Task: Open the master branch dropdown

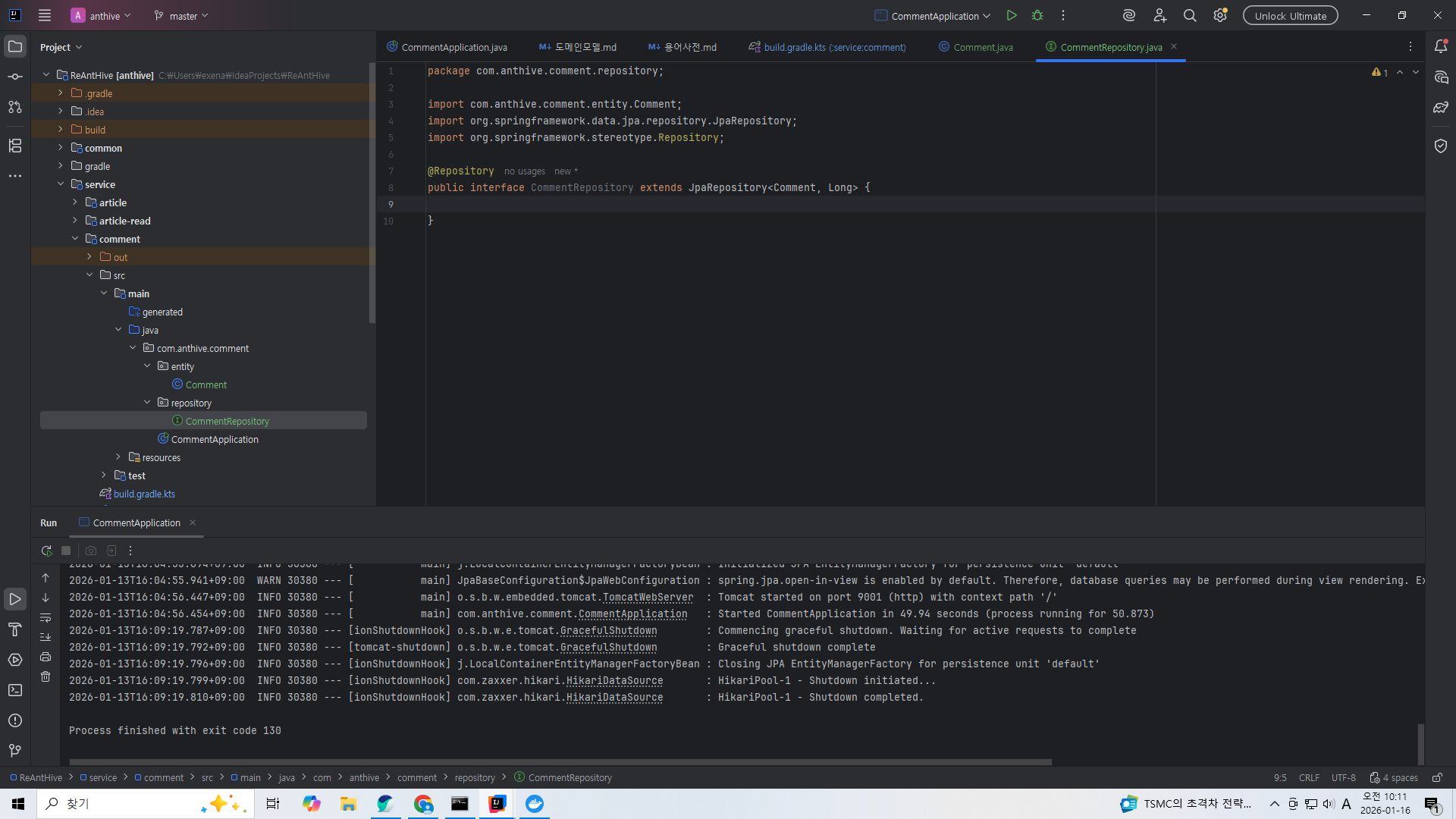Action: (x=181, y=16)
